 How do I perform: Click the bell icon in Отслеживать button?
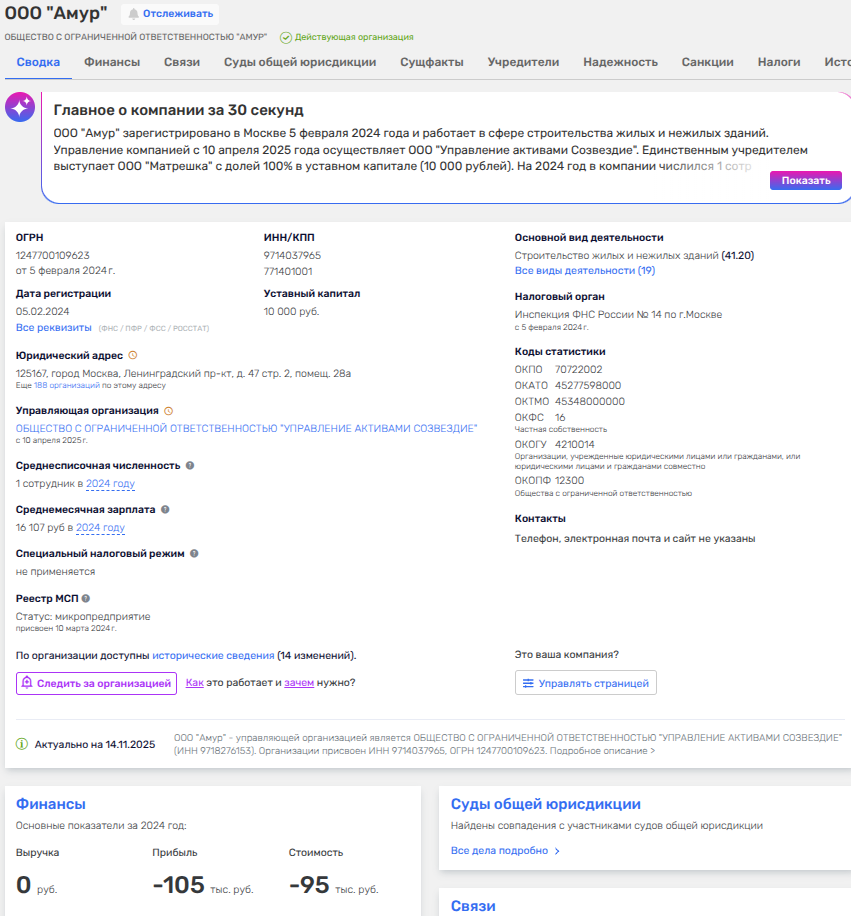point(134,14)
